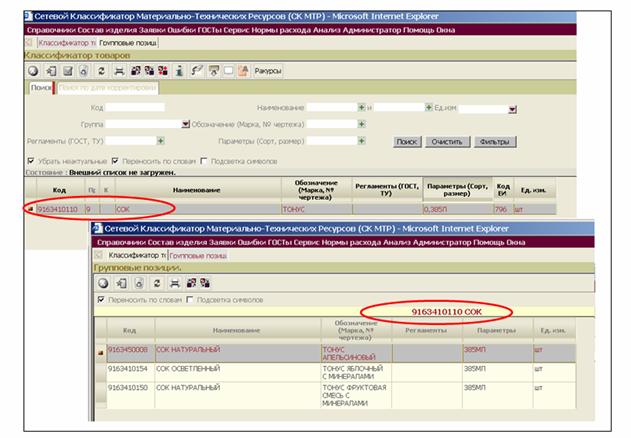631x438 pixels.
Task: Click the Код ЕИ column header
Action: click(503, 190)
